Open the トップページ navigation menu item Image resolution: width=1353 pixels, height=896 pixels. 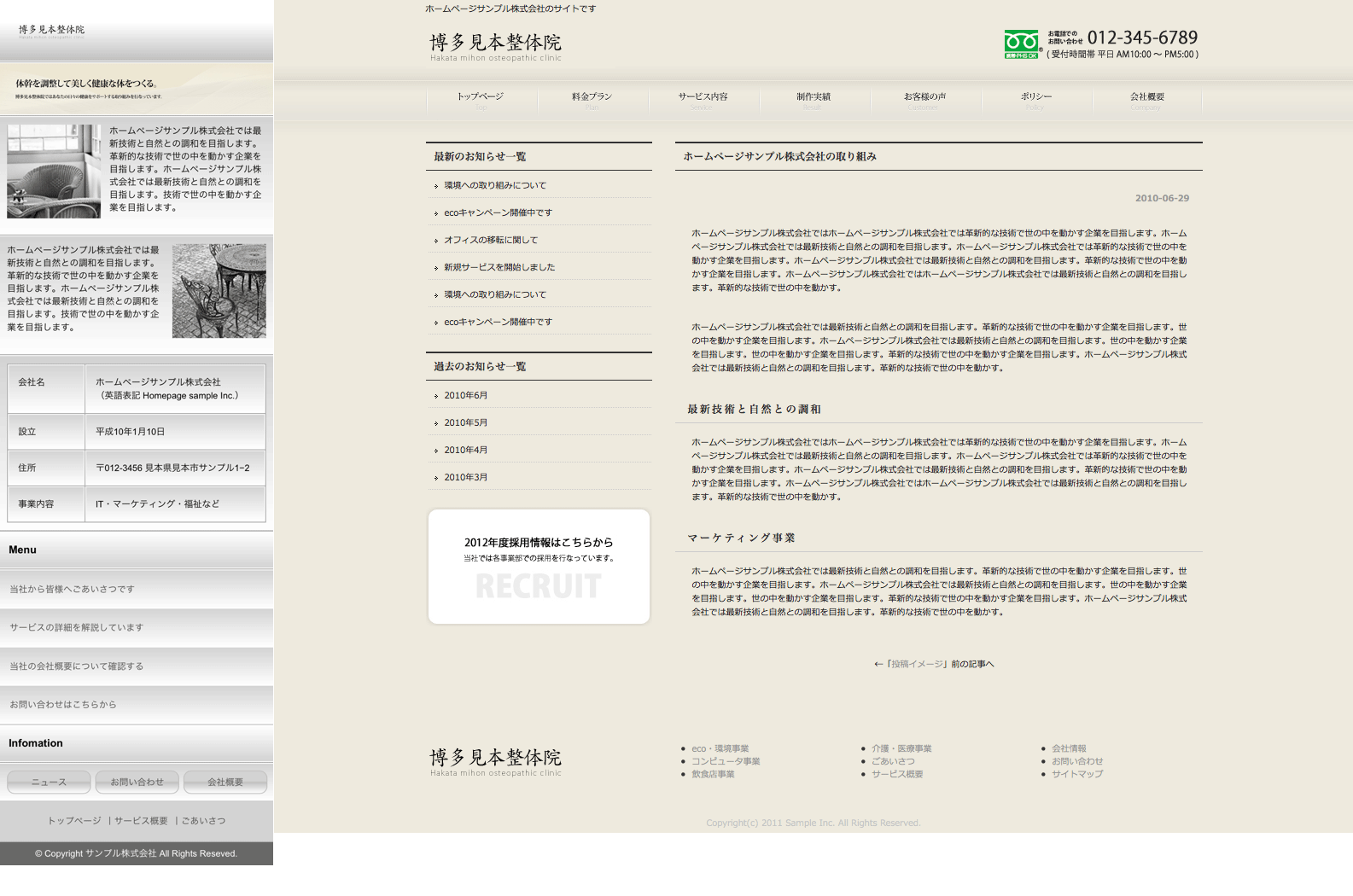pyautogui.click(x=481, y=97)
